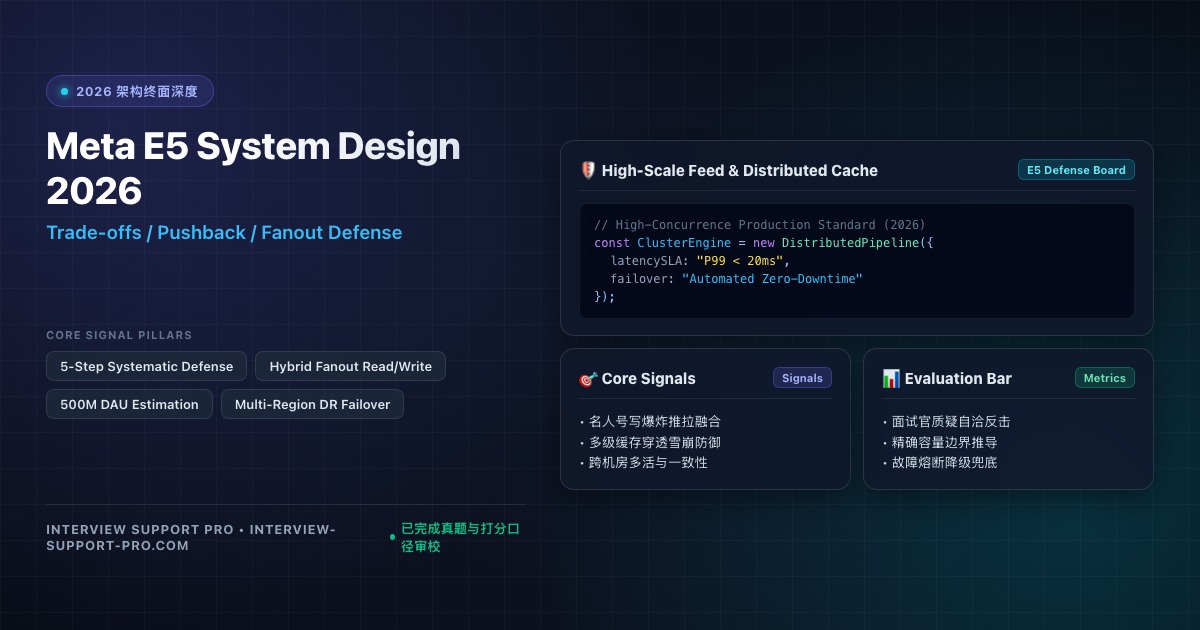Select the E5 Defense Board badge

[x=1076, y=170]
